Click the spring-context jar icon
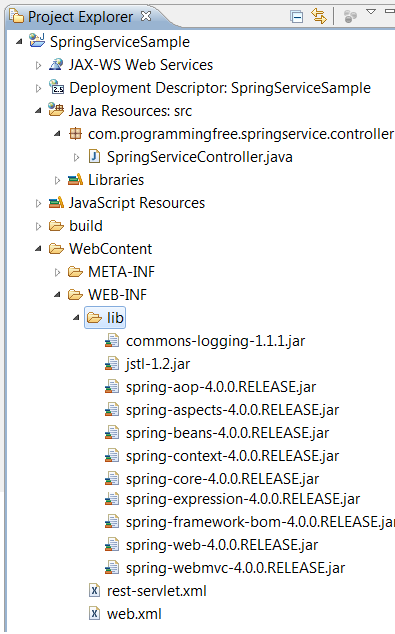 click(x=112, y=456)
